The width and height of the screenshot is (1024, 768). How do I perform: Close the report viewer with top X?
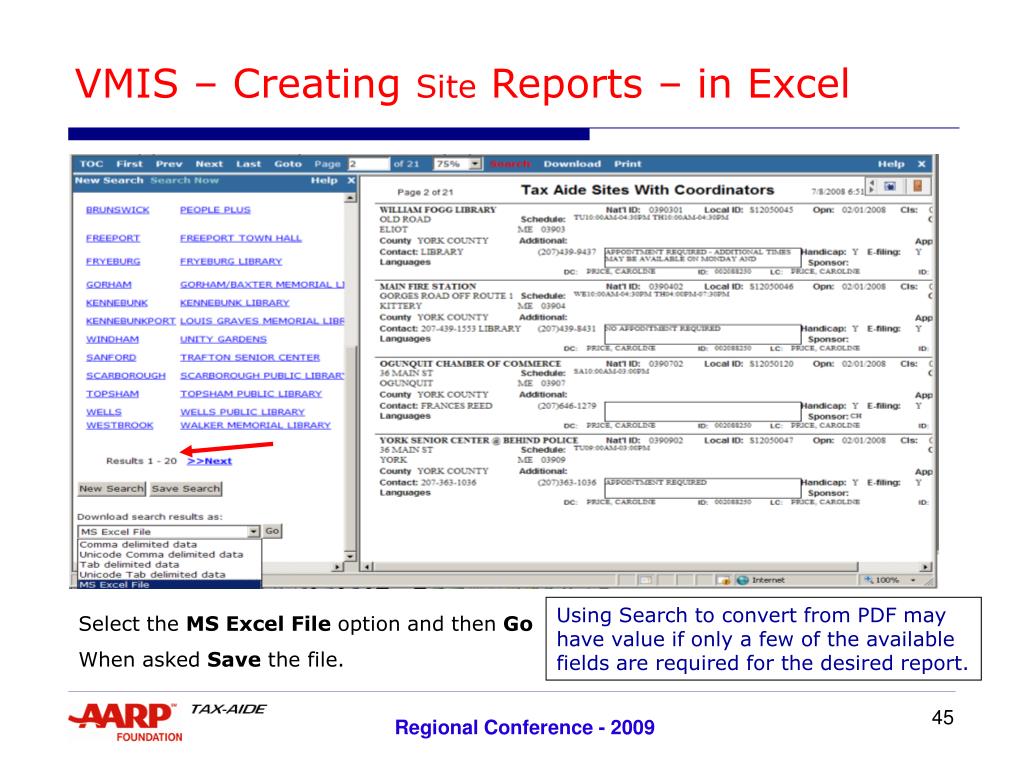coord(921,164)
